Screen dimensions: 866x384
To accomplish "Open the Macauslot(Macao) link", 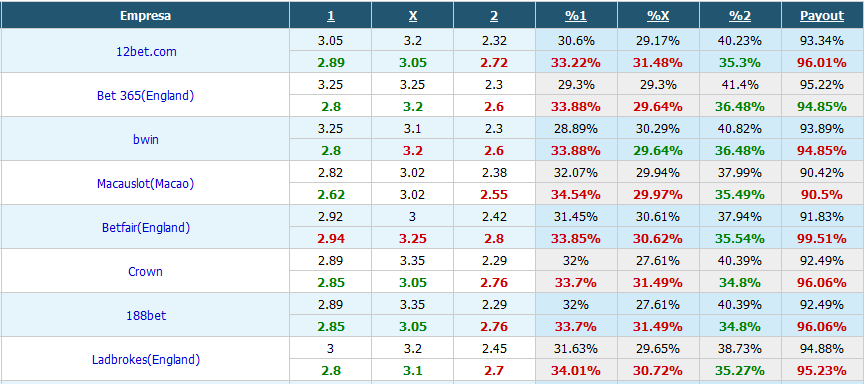I will (145, 183).
